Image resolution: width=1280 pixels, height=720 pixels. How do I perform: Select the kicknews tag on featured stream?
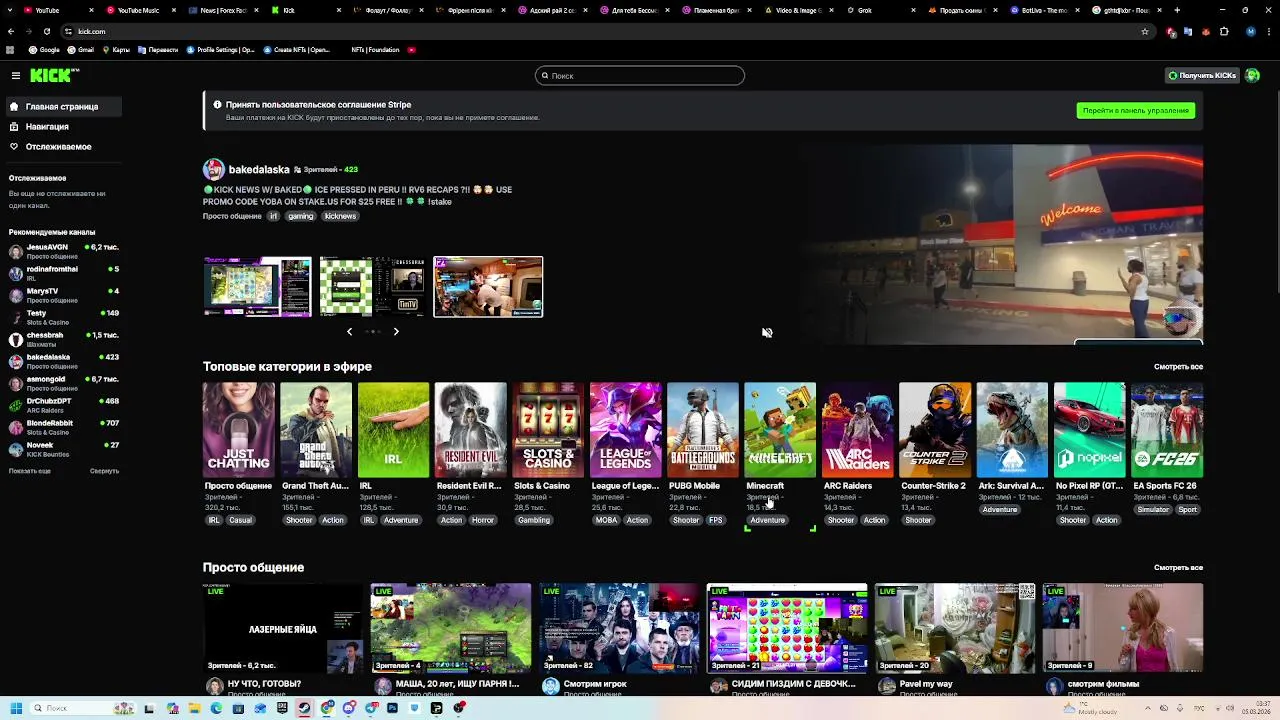(x=340, y=216)
